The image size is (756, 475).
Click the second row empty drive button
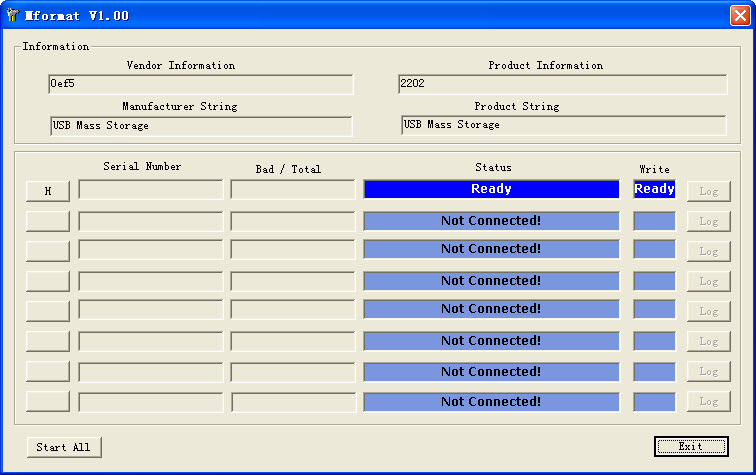[48, 221]
